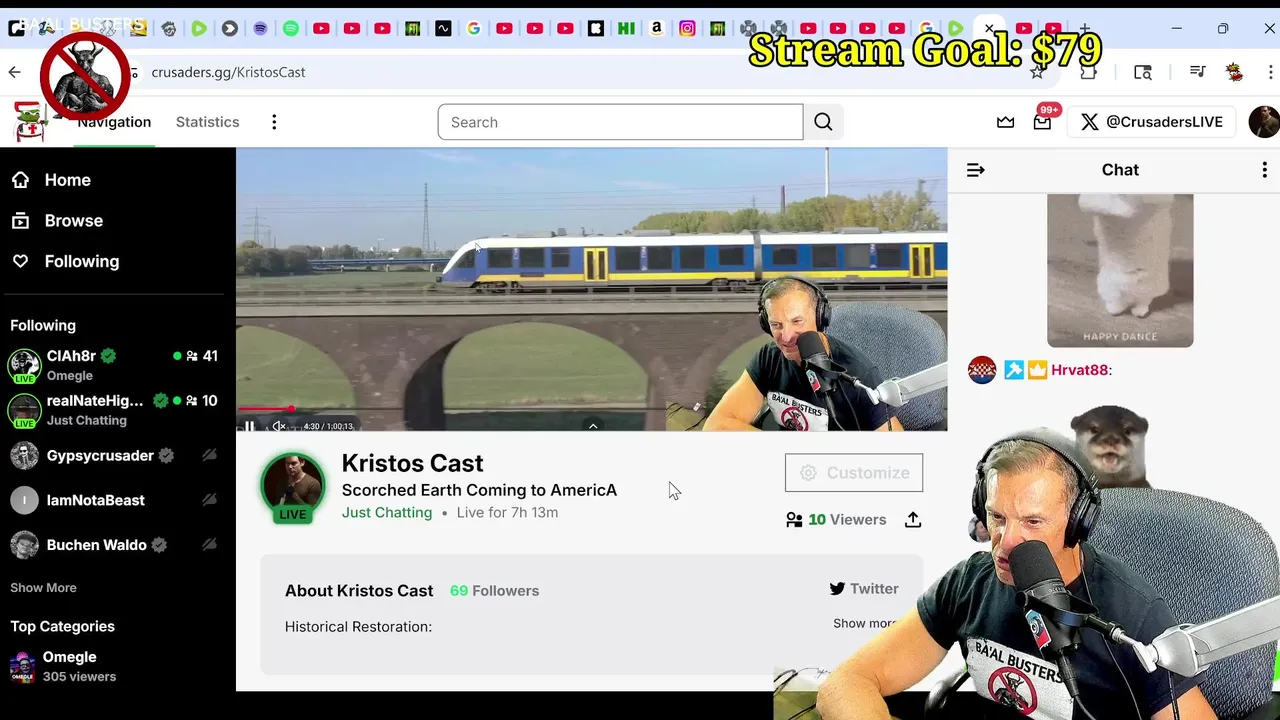Screen dimensions: 1280x720
Task: Click the Happy Dance GIF in chat
Action: pos(1120,270)
